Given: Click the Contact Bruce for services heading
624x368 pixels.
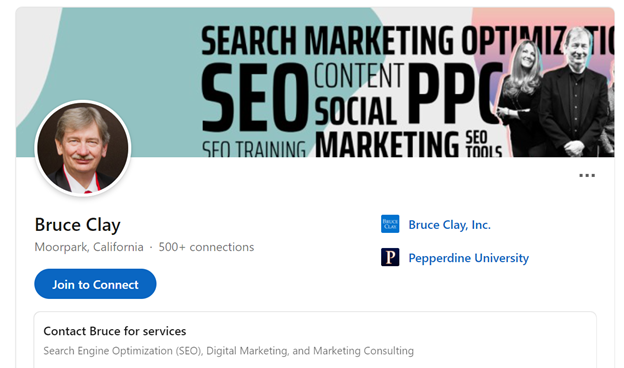Looking at the screenshot, I should pyautogui.click(x=115, y=331).
